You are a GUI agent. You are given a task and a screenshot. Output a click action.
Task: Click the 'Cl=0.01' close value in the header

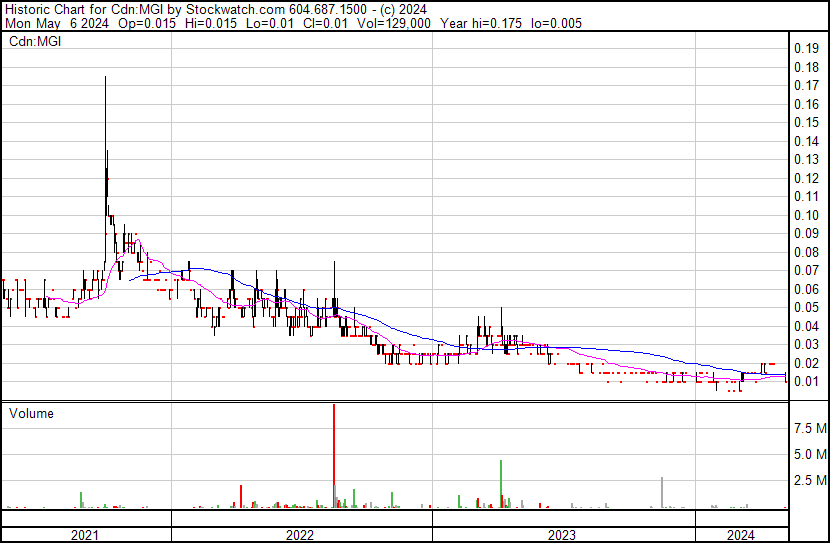tap(325, 23)
